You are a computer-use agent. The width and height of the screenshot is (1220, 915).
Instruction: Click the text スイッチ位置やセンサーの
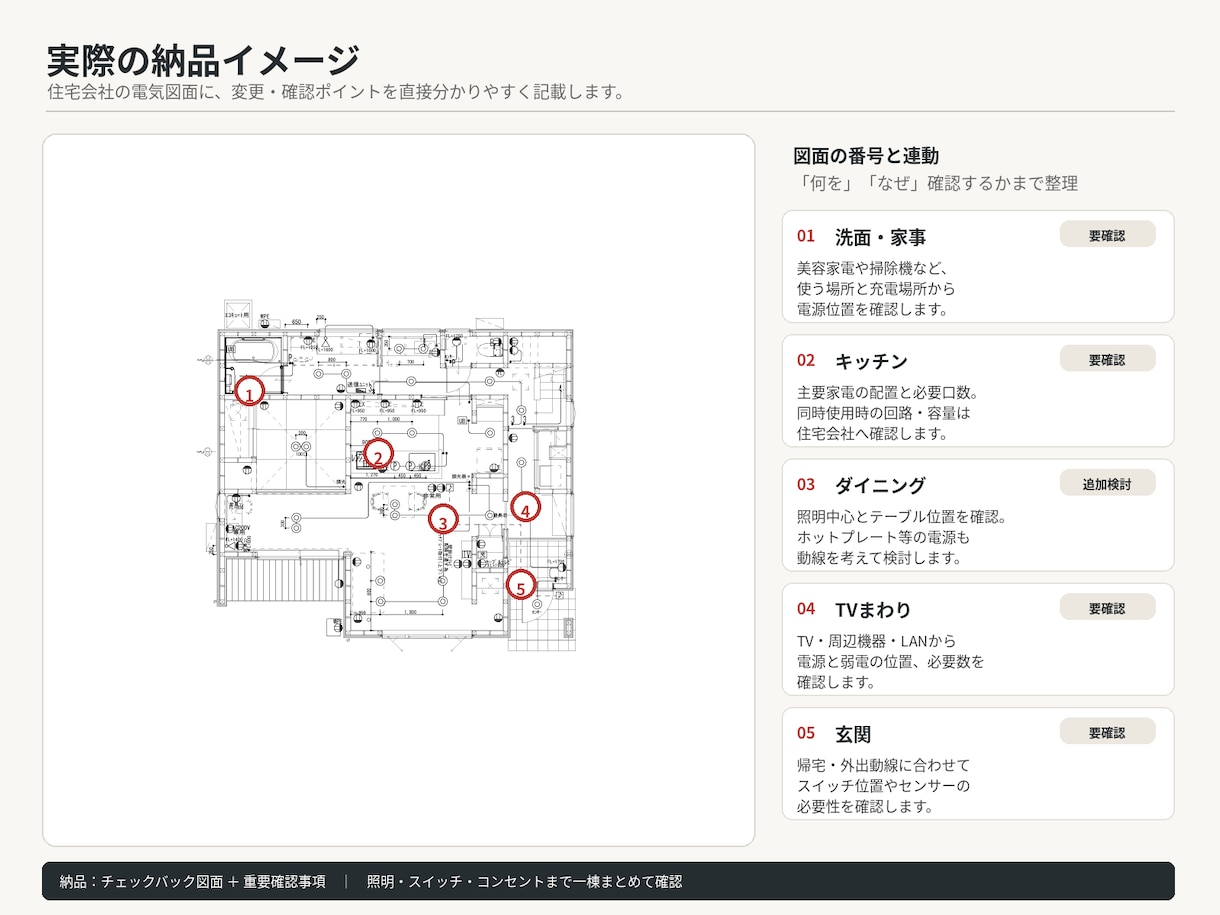(x=884, y=785)
